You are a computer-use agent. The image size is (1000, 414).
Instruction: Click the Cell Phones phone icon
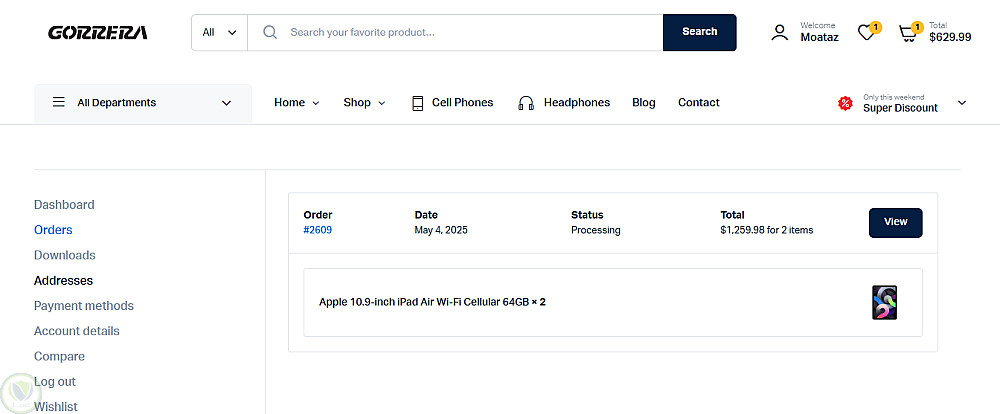pos(418,103)
